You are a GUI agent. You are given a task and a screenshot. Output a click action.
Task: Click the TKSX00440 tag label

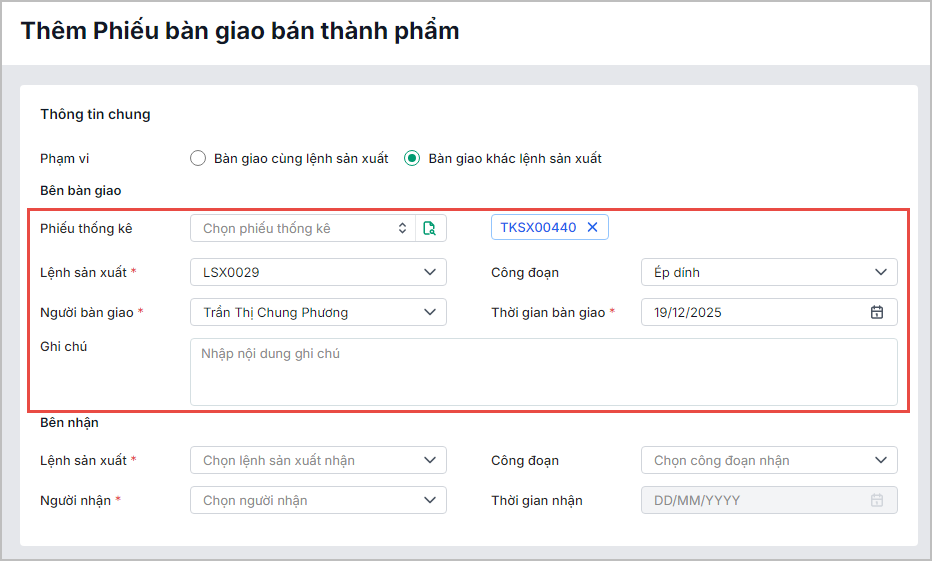[538, 227]
